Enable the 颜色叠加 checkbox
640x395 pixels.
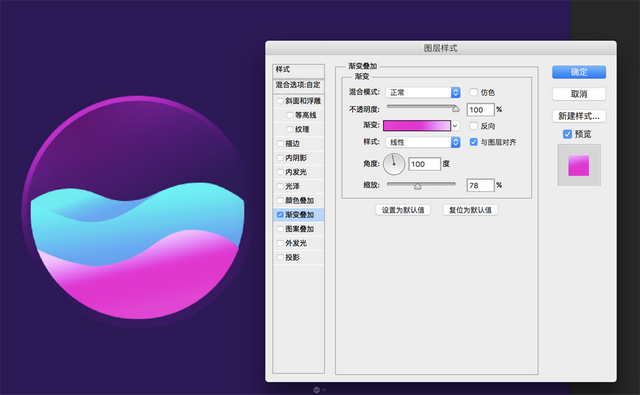[x=280, y=200]
